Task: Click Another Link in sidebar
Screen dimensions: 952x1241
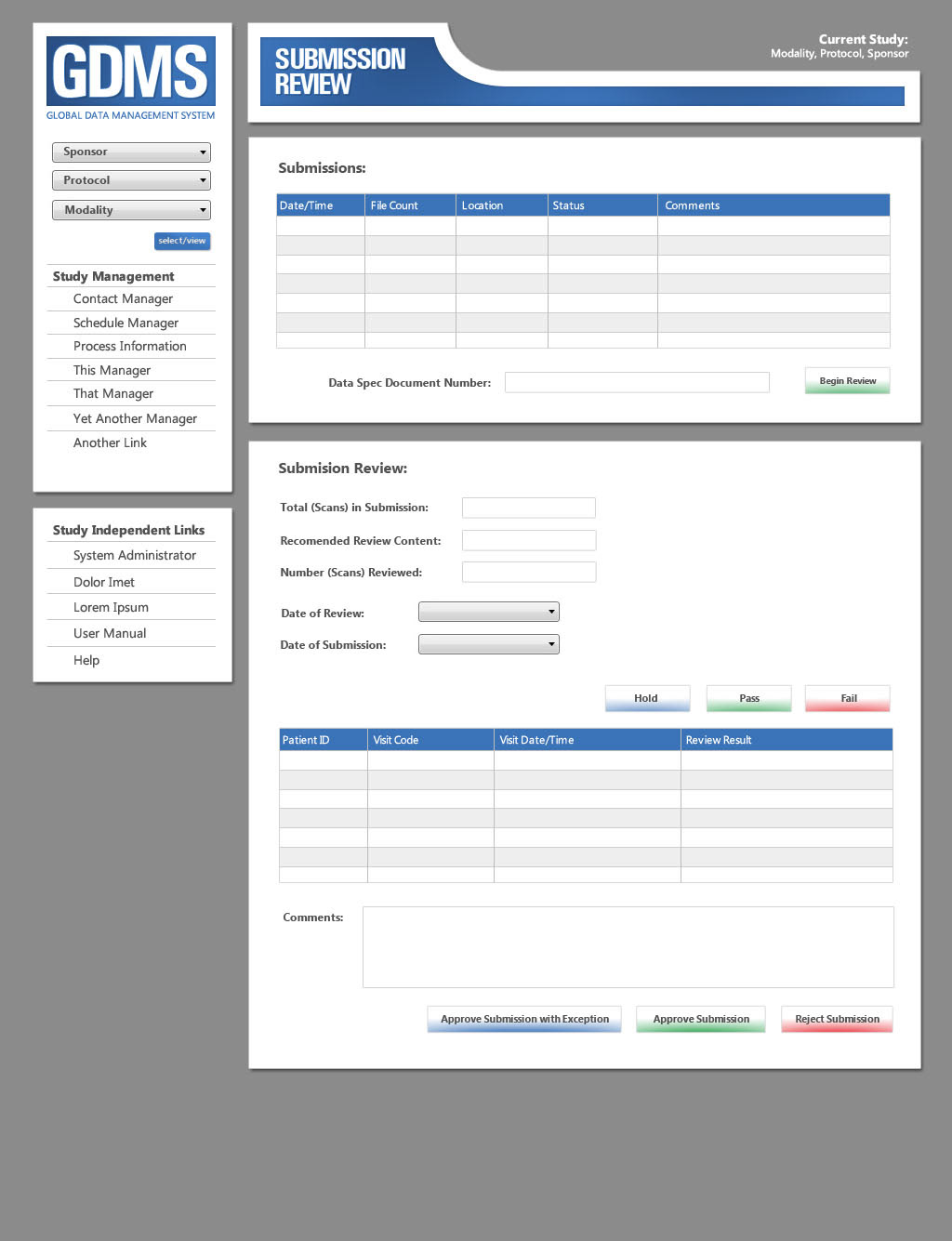Action: (x=110, y=442)
